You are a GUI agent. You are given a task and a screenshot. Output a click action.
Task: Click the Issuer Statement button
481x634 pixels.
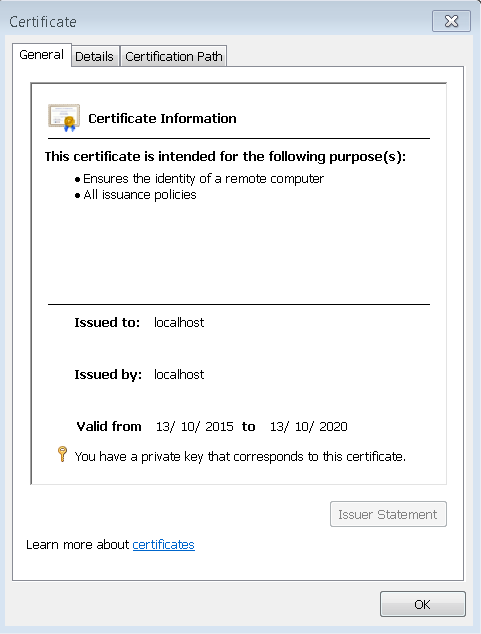(x=388, y=514)
